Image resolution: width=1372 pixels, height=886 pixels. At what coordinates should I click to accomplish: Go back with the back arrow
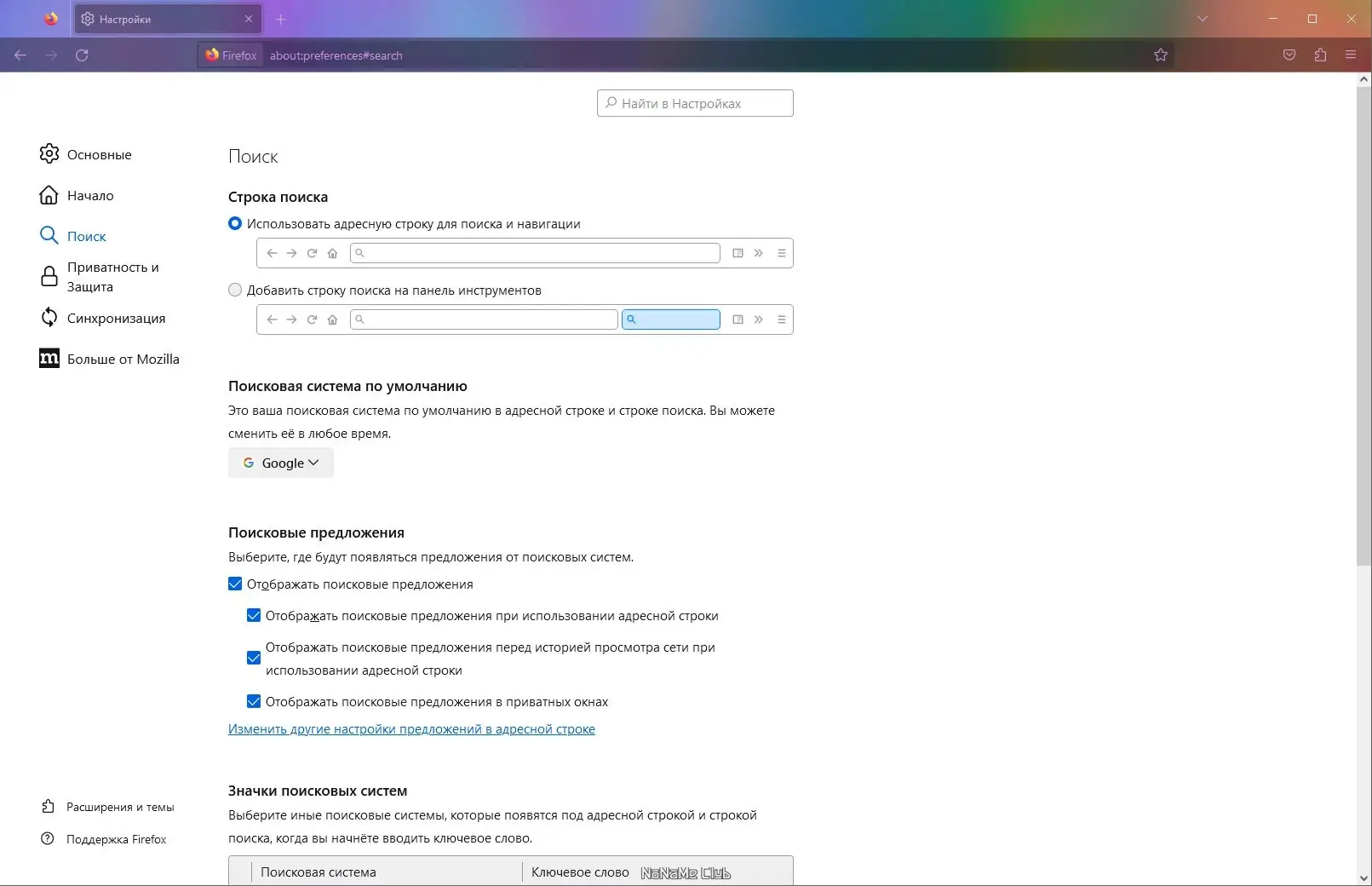[20, 55]
